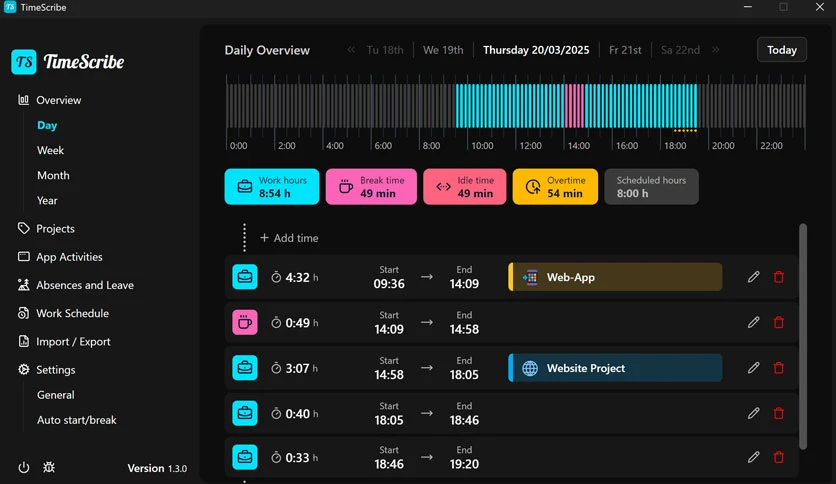Click the End 19:20 time value

[x=464, y=464]
